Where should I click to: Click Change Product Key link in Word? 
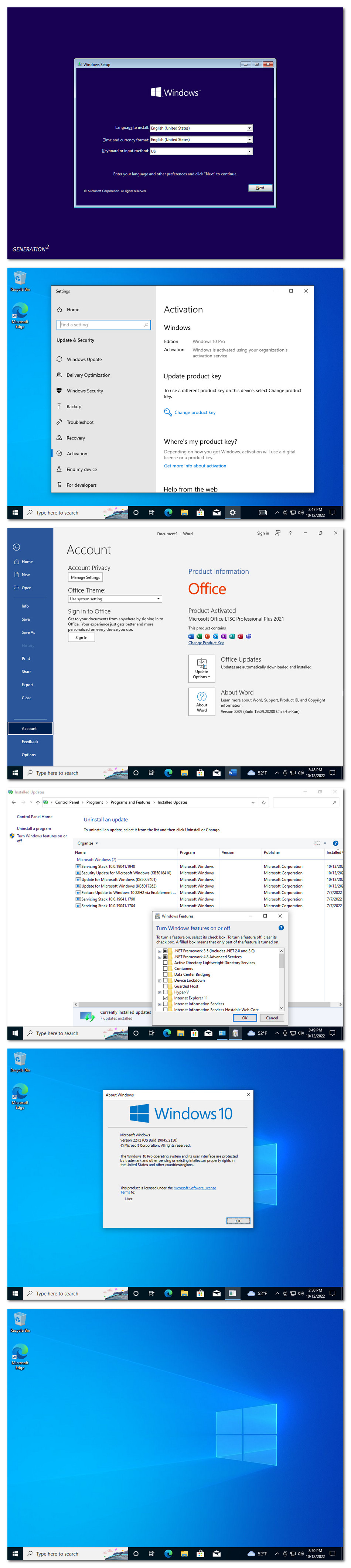206,643
